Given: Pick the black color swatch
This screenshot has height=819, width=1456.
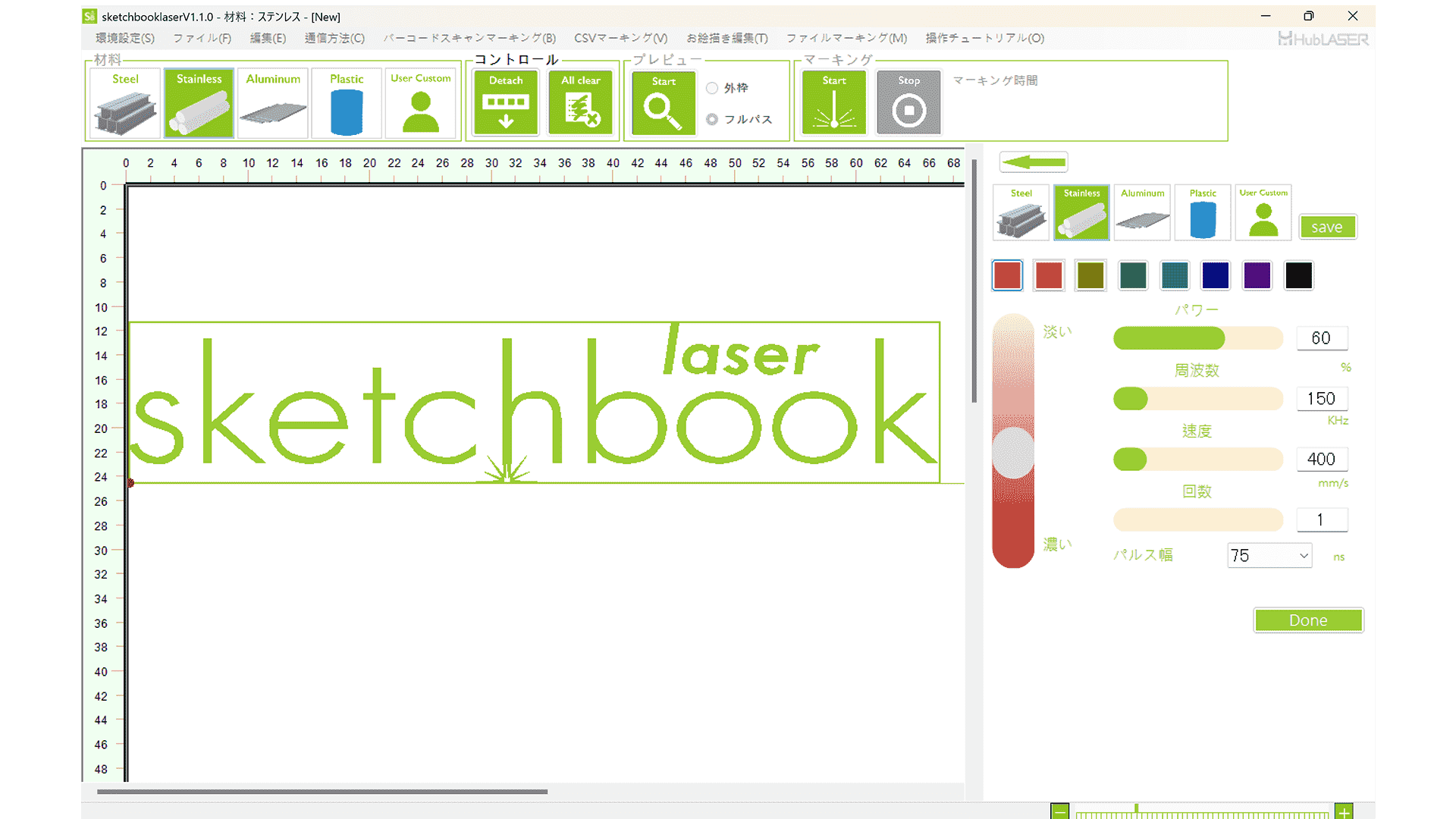Looking at the screenshot, I should click(x=1299, y=275).
